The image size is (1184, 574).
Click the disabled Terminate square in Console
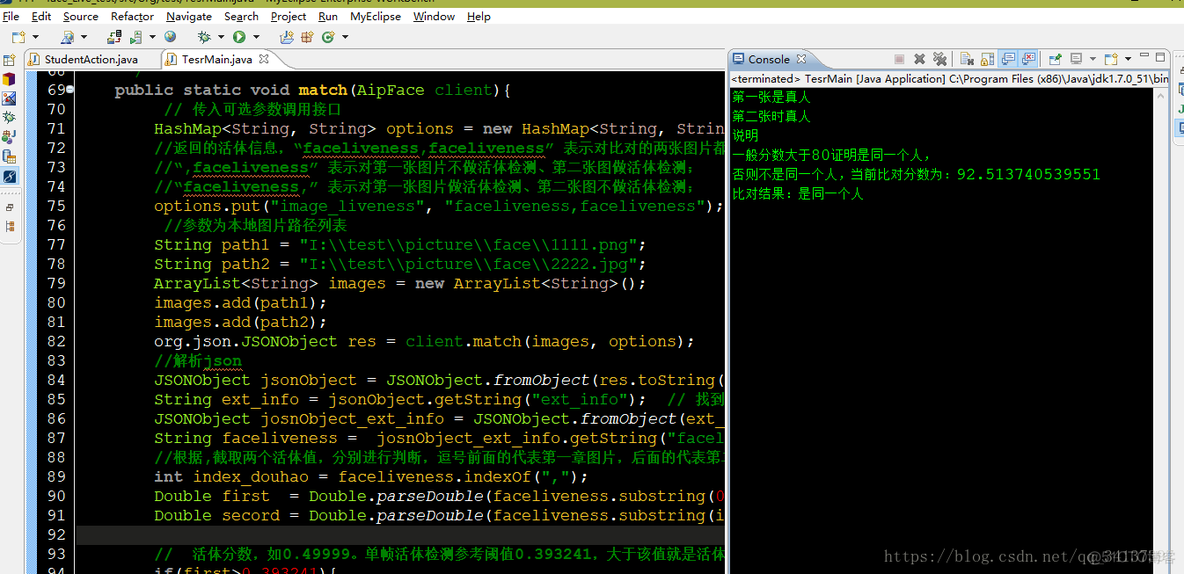(x=899, y=59)
